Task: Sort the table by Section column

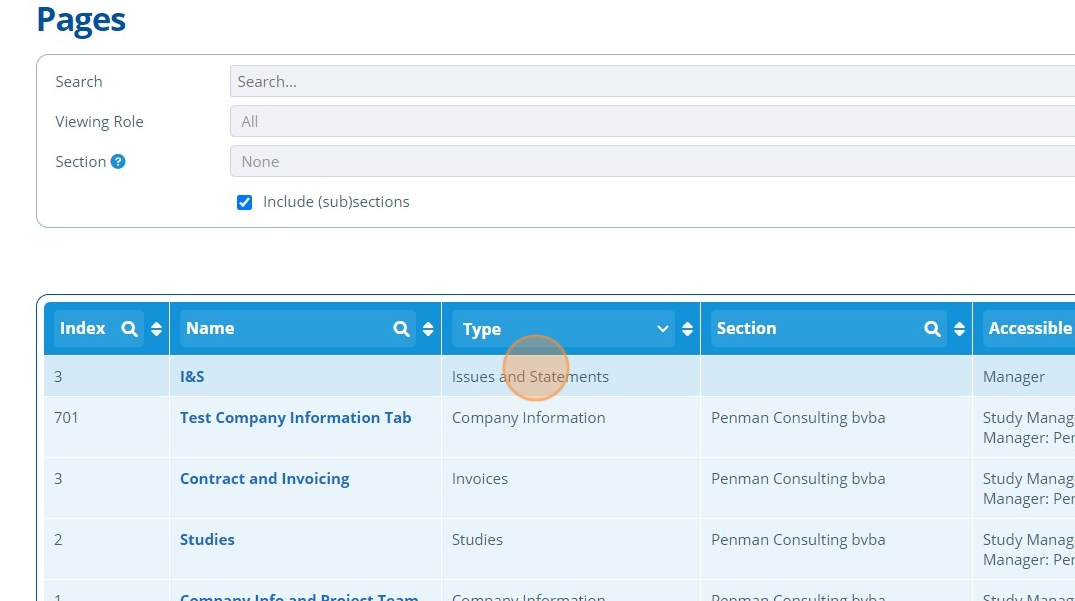Action: pyautogui.click(x=959, y=329)
